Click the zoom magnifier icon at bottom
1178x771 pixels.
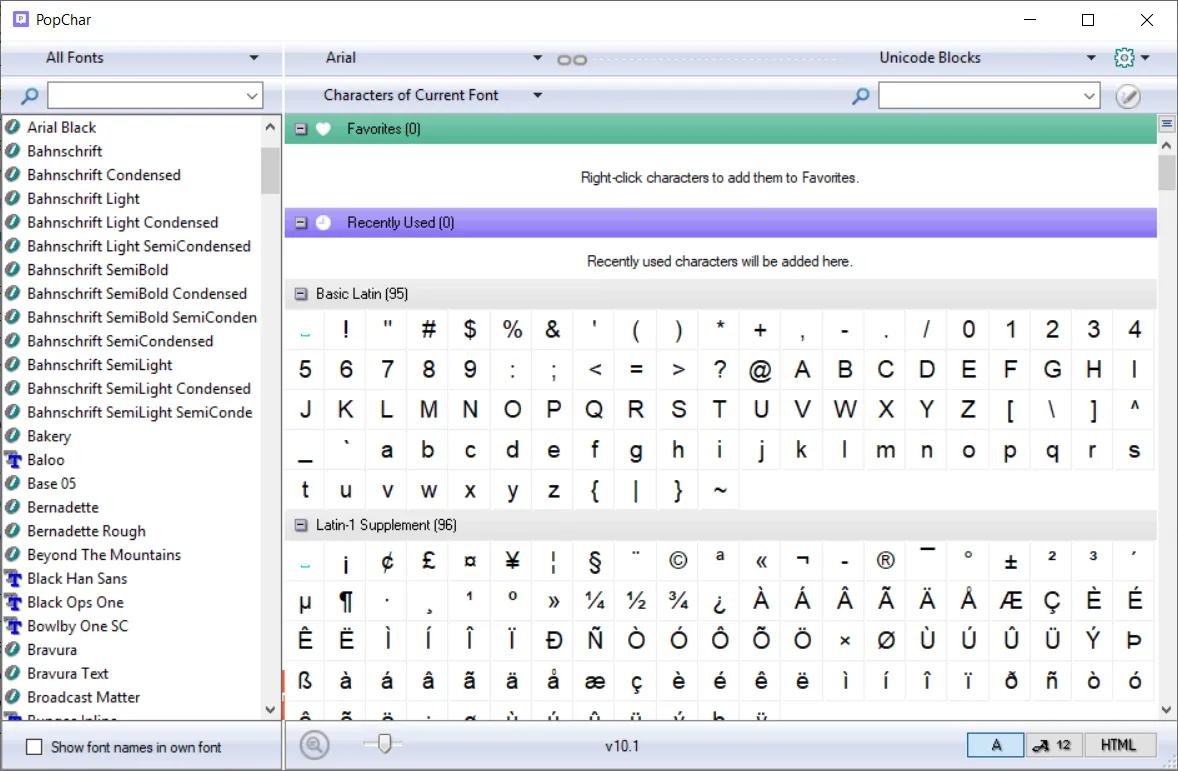pyautogui.click(x=315, y=745)
